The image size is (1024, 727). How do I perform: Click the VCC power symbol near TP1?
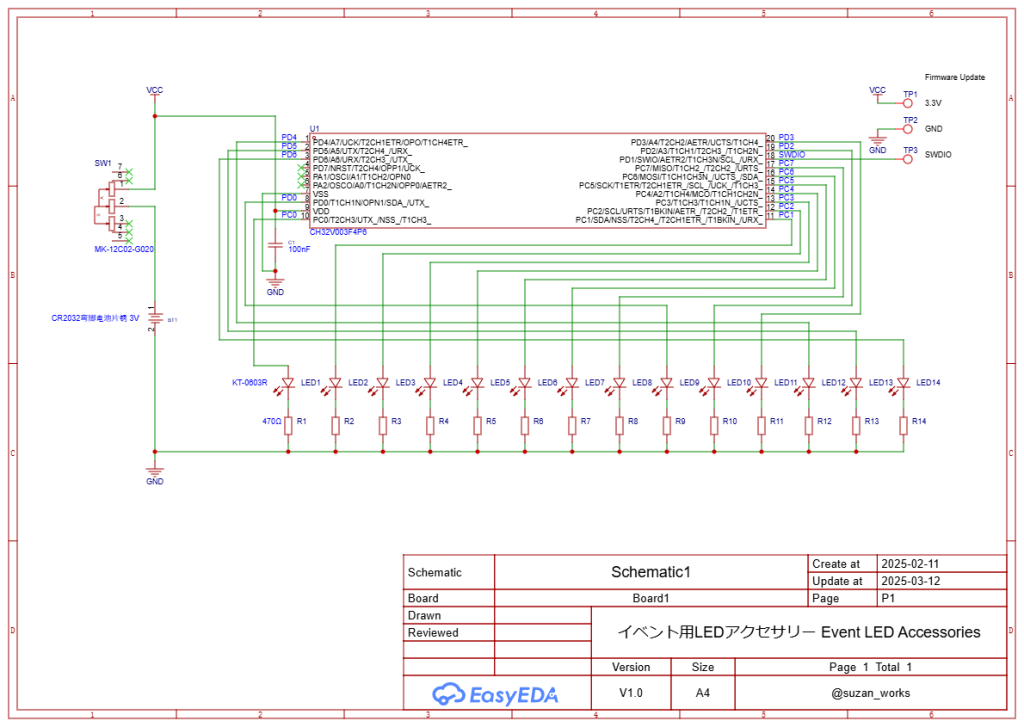click(x=877, y=93)
